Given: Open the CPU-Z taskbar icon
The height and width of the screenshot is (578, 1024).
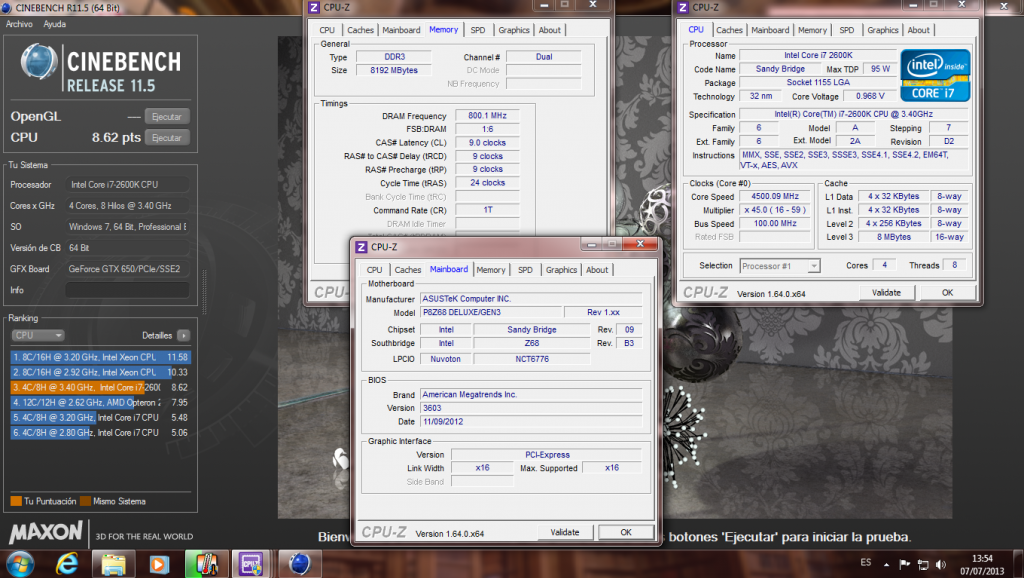Looking at the screenshot, I should pyautogui.click(x=251, y=564).
